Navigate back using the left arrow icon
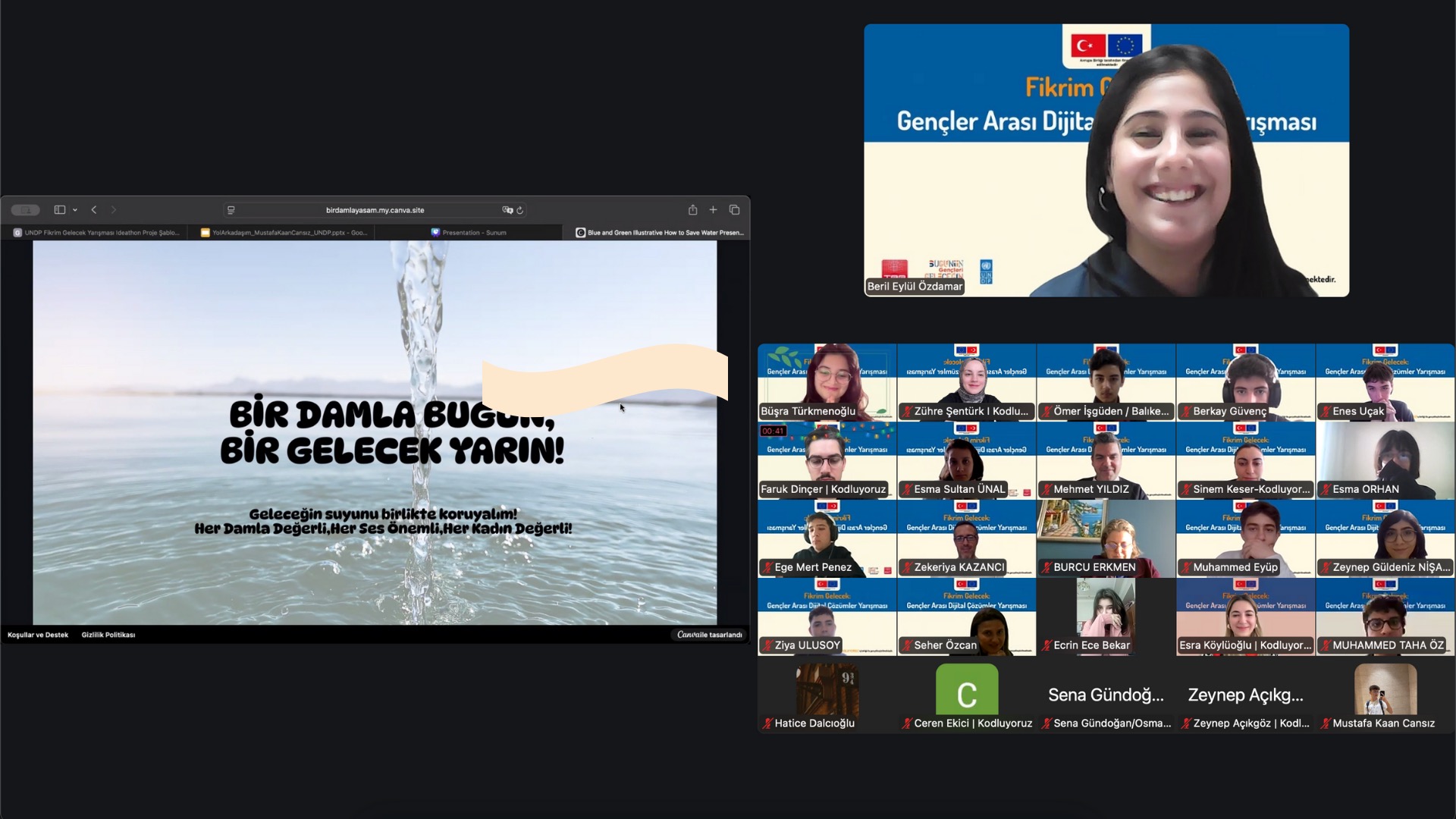Viewport: 1456px width, 819px height. 93,210
